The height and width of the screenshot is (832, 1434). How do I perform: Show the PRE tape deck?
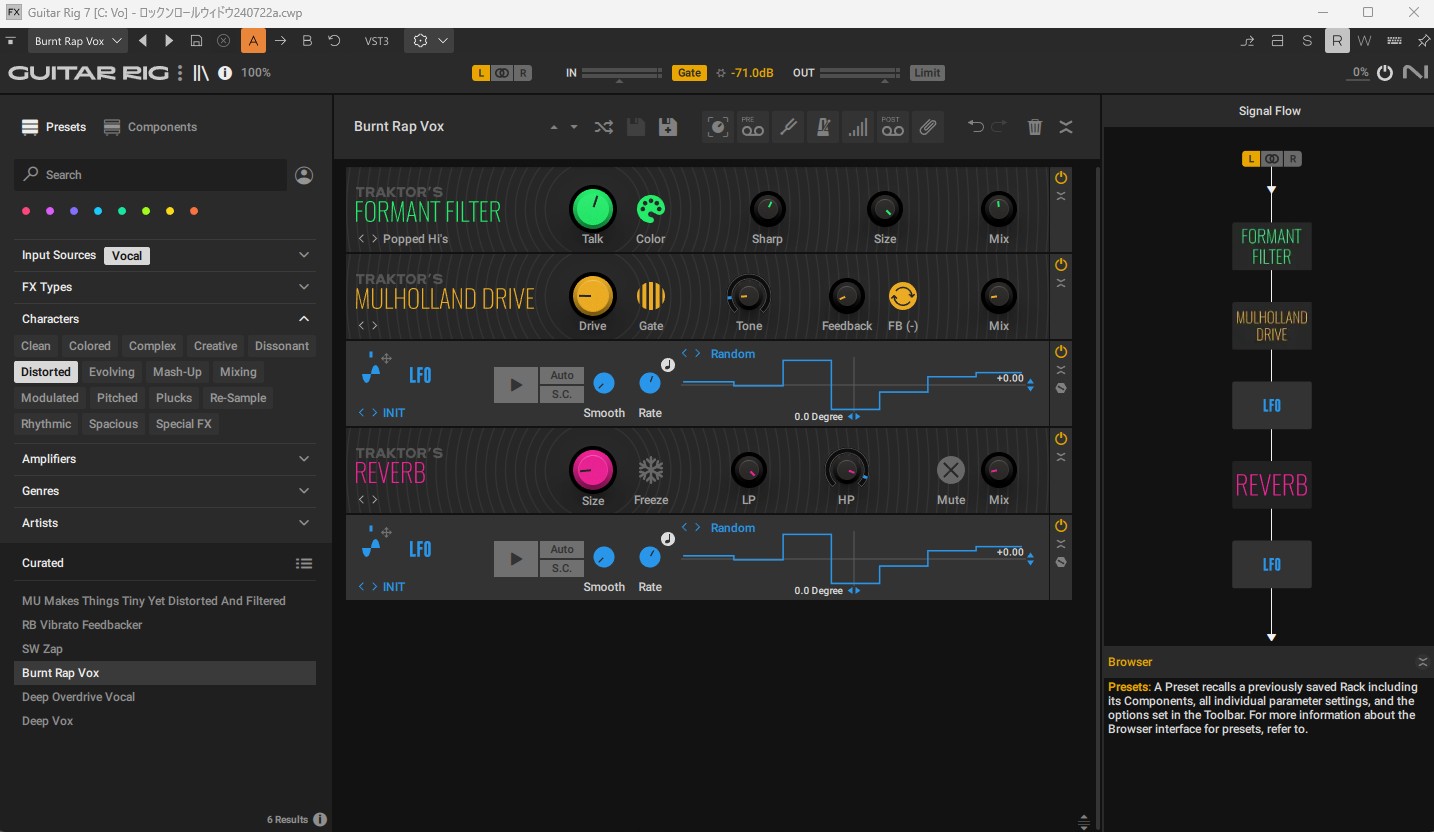753,127
